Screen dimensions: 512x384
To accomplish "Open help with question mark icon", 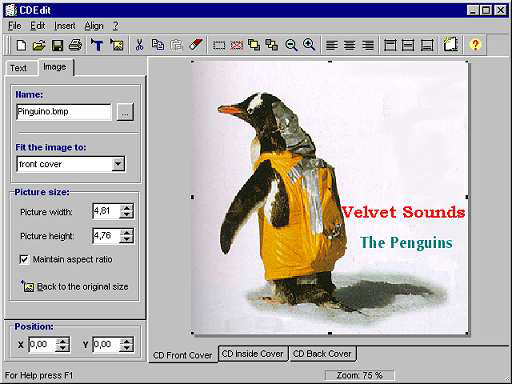I will 475,45.
